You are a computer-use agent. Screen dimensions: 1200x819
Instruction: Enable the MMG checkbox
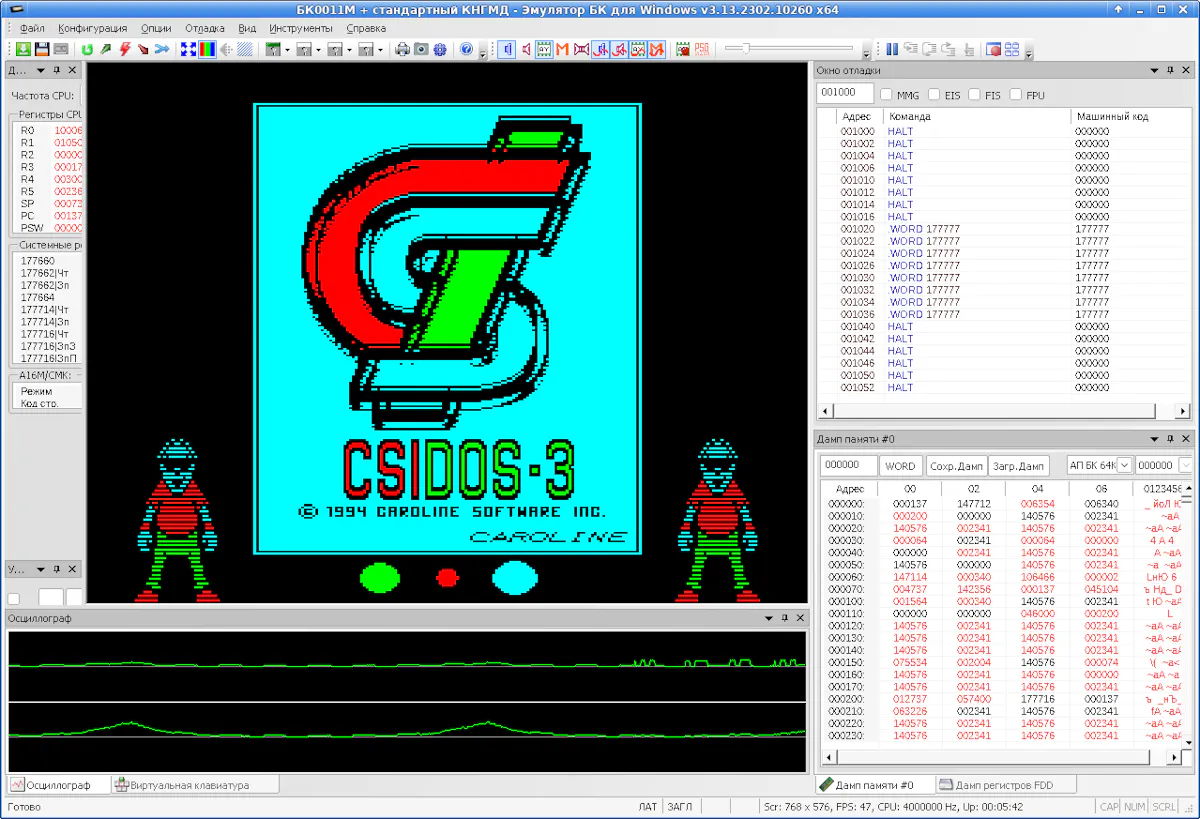pos(886,94)
